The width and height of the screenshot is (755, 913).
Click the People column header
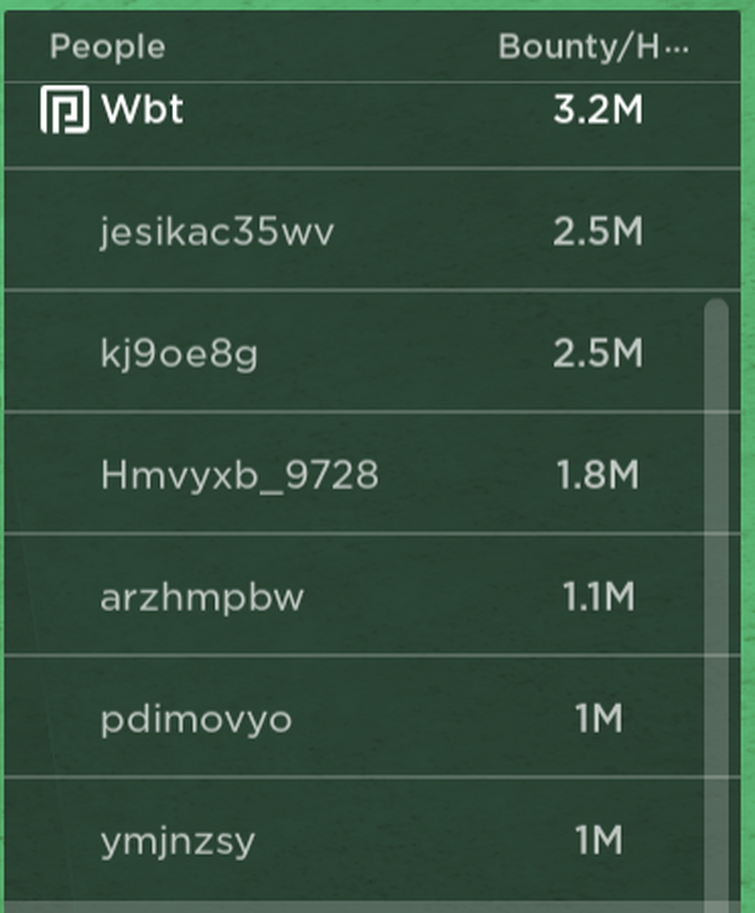pos(108,47)
